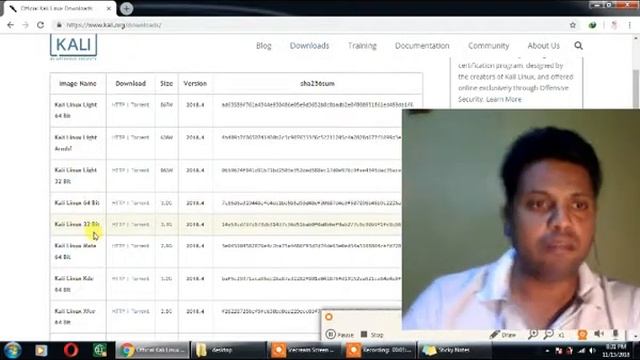
Task: Click the Learn More link in sidebar
Action: [504, 99]
